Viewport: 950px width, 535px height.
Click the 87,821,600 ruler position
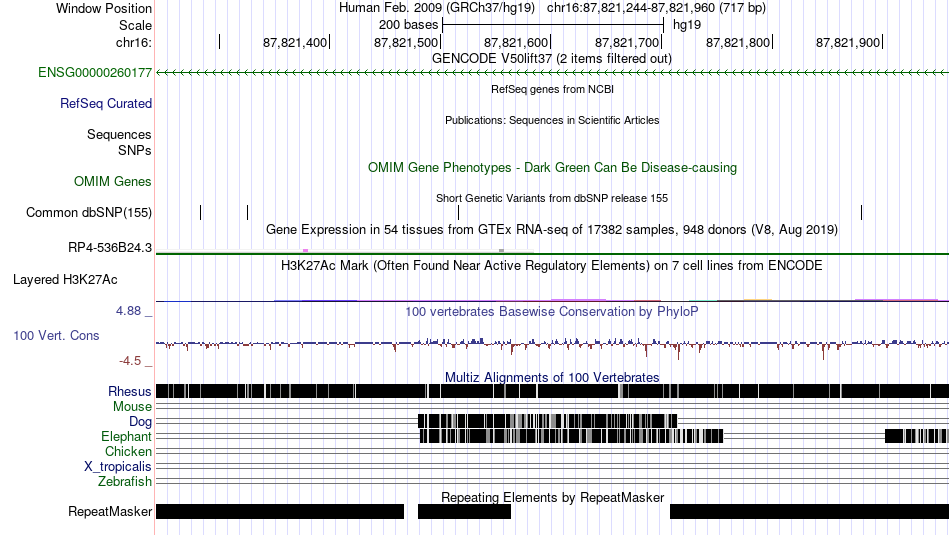pyautogui.click(x=517, y=42)
